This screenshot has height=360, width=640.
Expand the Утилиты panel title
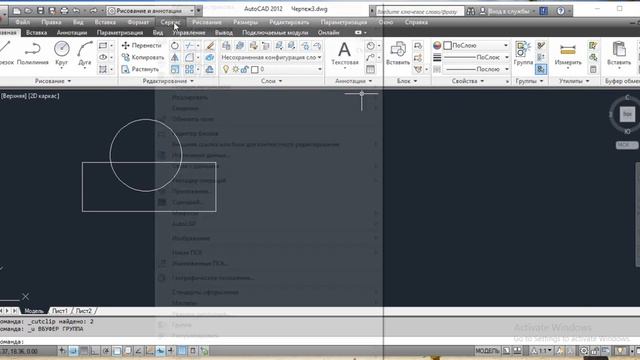[x=574, y=81]
